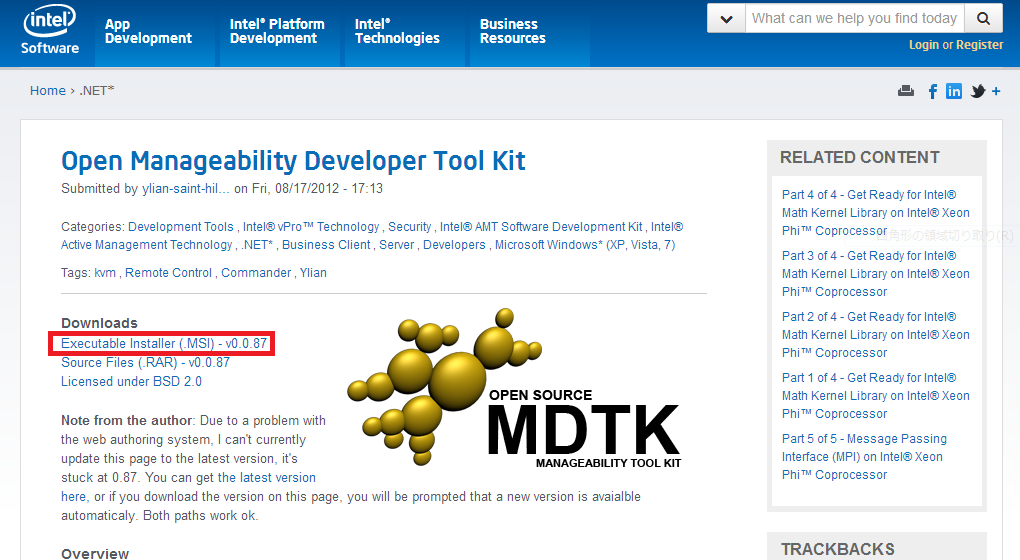This screenshot has height=560, width=1020.
Task: Share the page via Facebook icon
Action: coord(933,91)
